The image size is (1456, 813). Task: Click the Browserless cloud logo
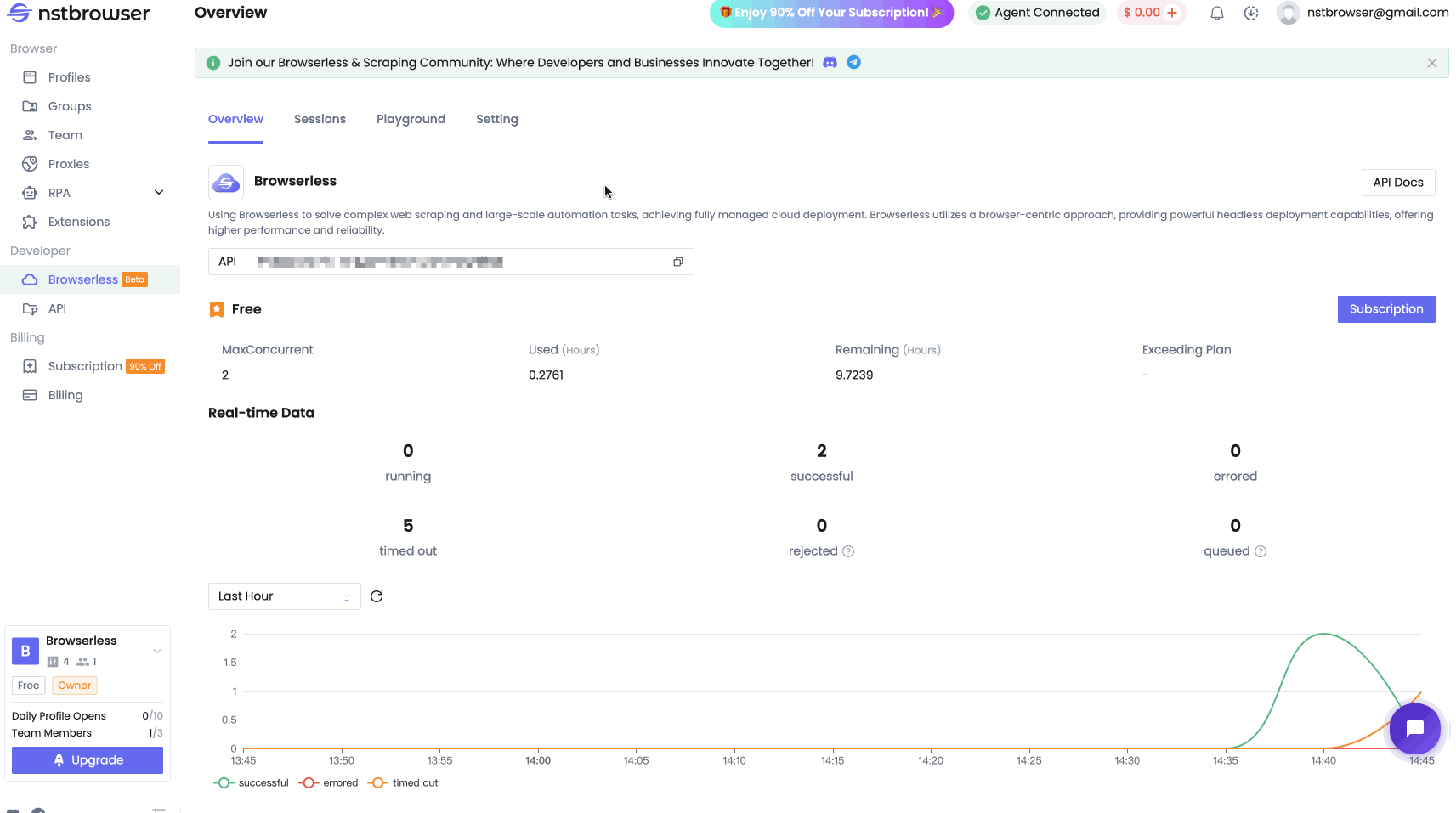coord(226,183)
